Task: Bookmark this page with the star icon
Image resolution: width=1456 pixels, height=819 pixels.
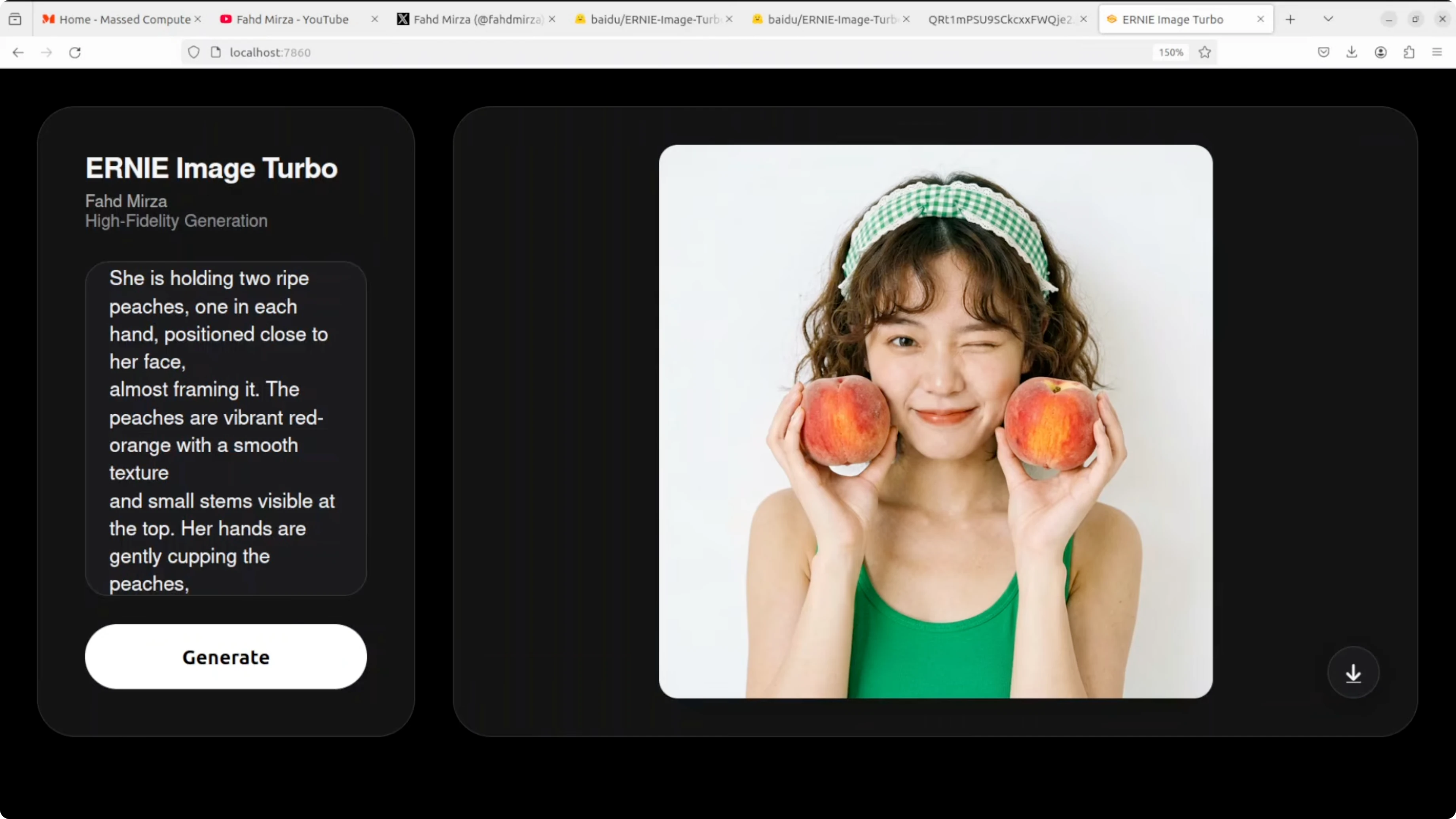Action: 1204,53
